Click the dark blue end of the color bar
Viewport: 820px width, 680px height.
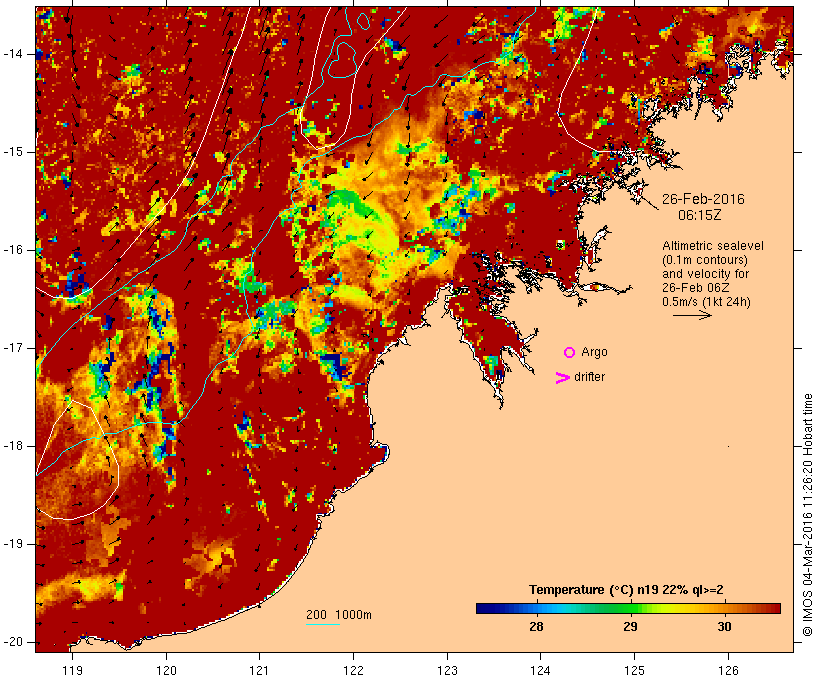click(481, 608)
